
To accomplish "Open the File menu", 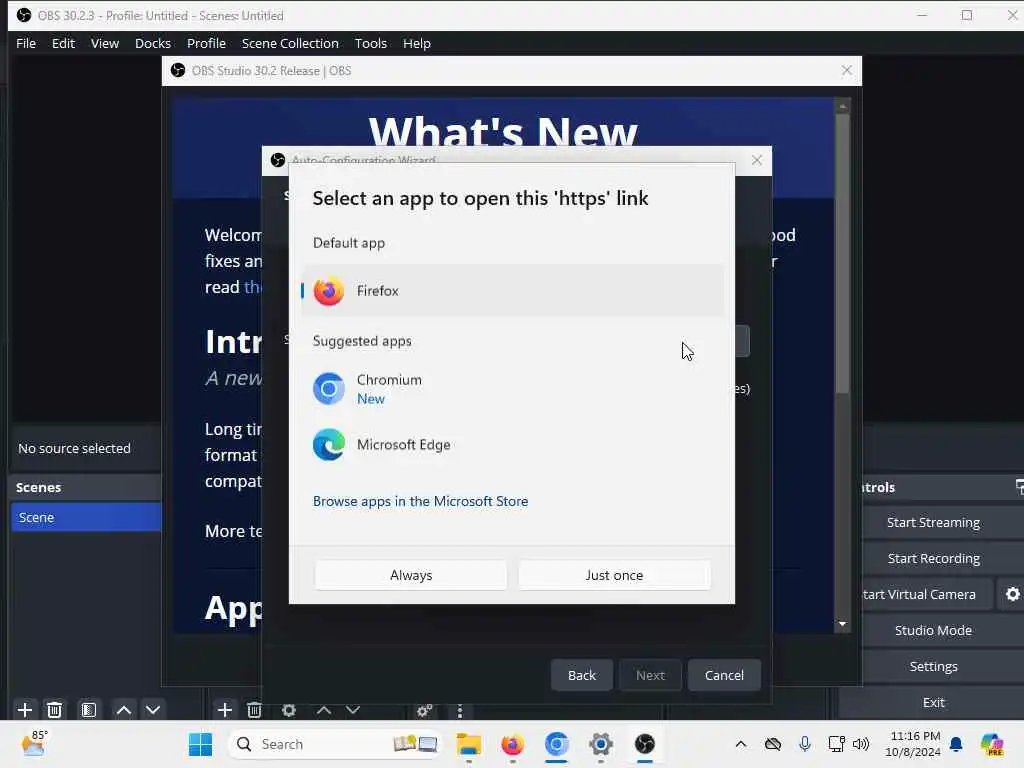I will [26, 43].
